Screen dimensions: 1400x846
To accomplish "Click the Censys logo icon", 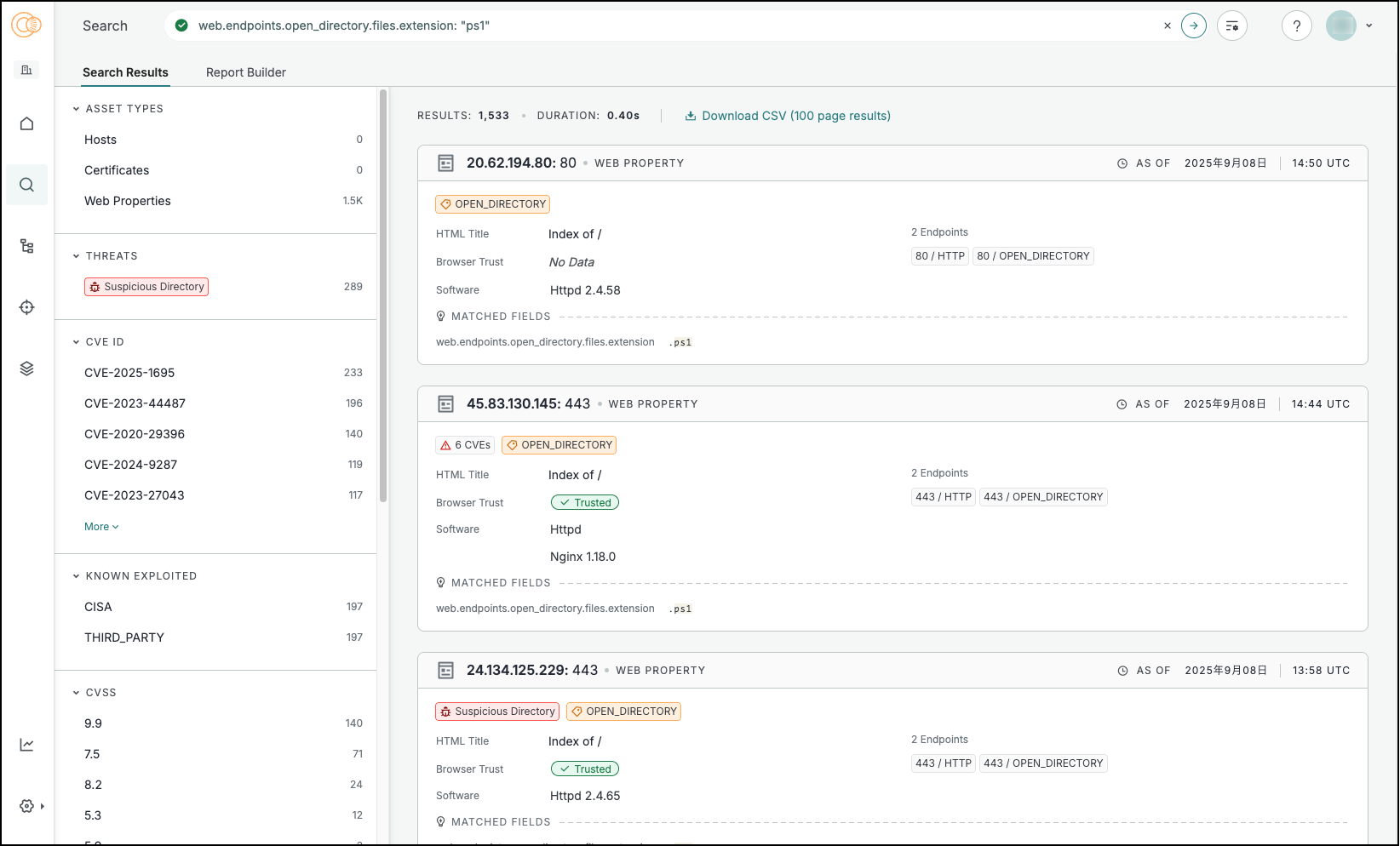I will (x=26, y=25).
